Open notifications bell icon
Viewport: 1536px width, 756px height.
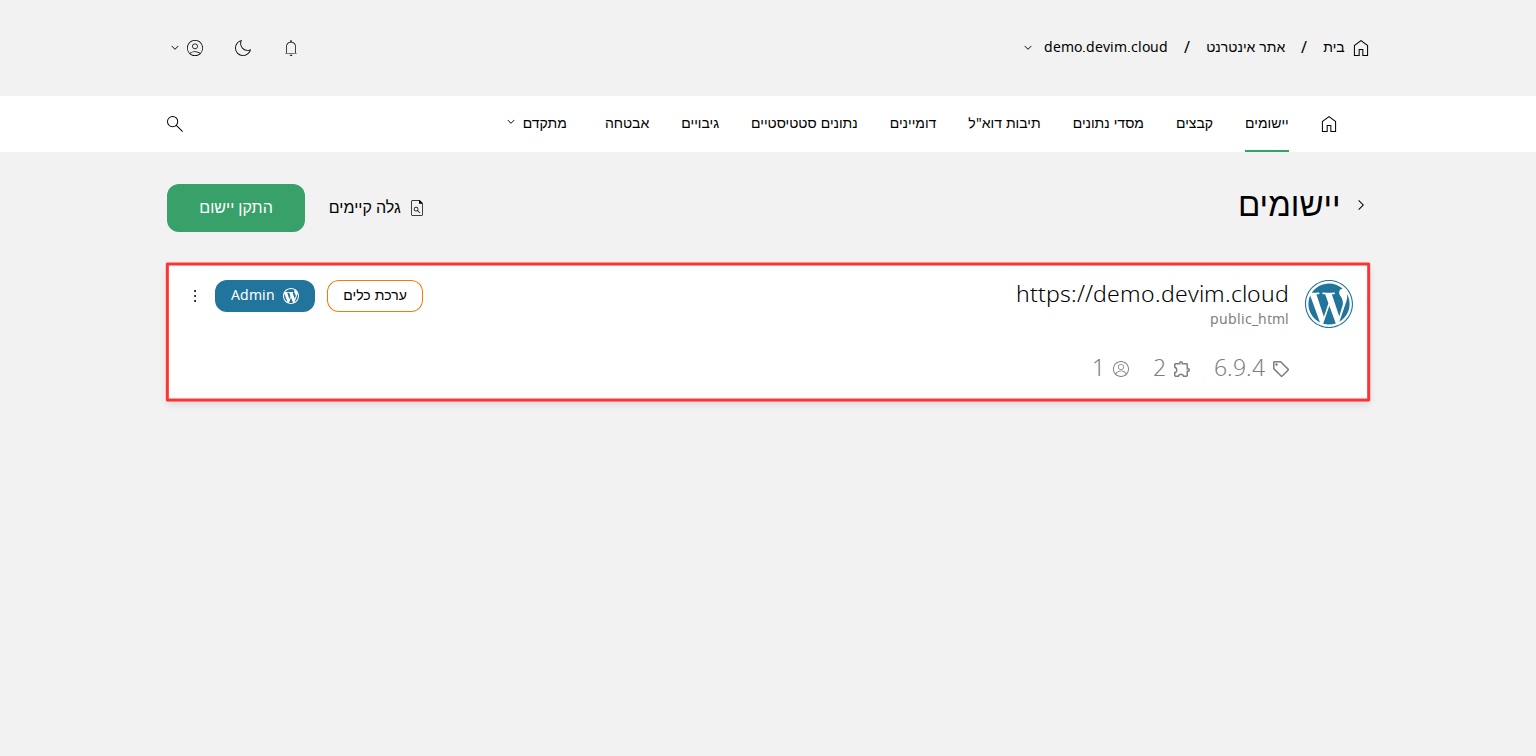click(291, 48)
